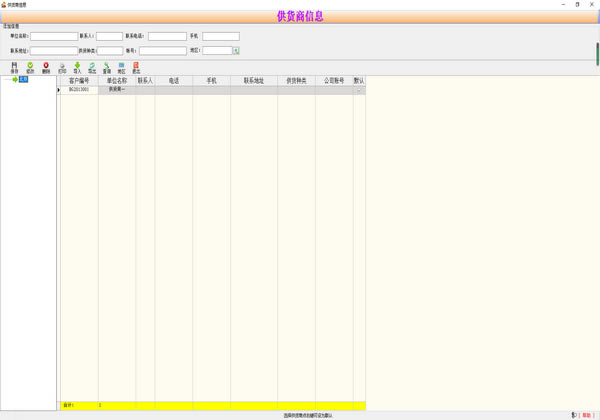Click the 打印 (Print) toolbar icon

point(62,68)
